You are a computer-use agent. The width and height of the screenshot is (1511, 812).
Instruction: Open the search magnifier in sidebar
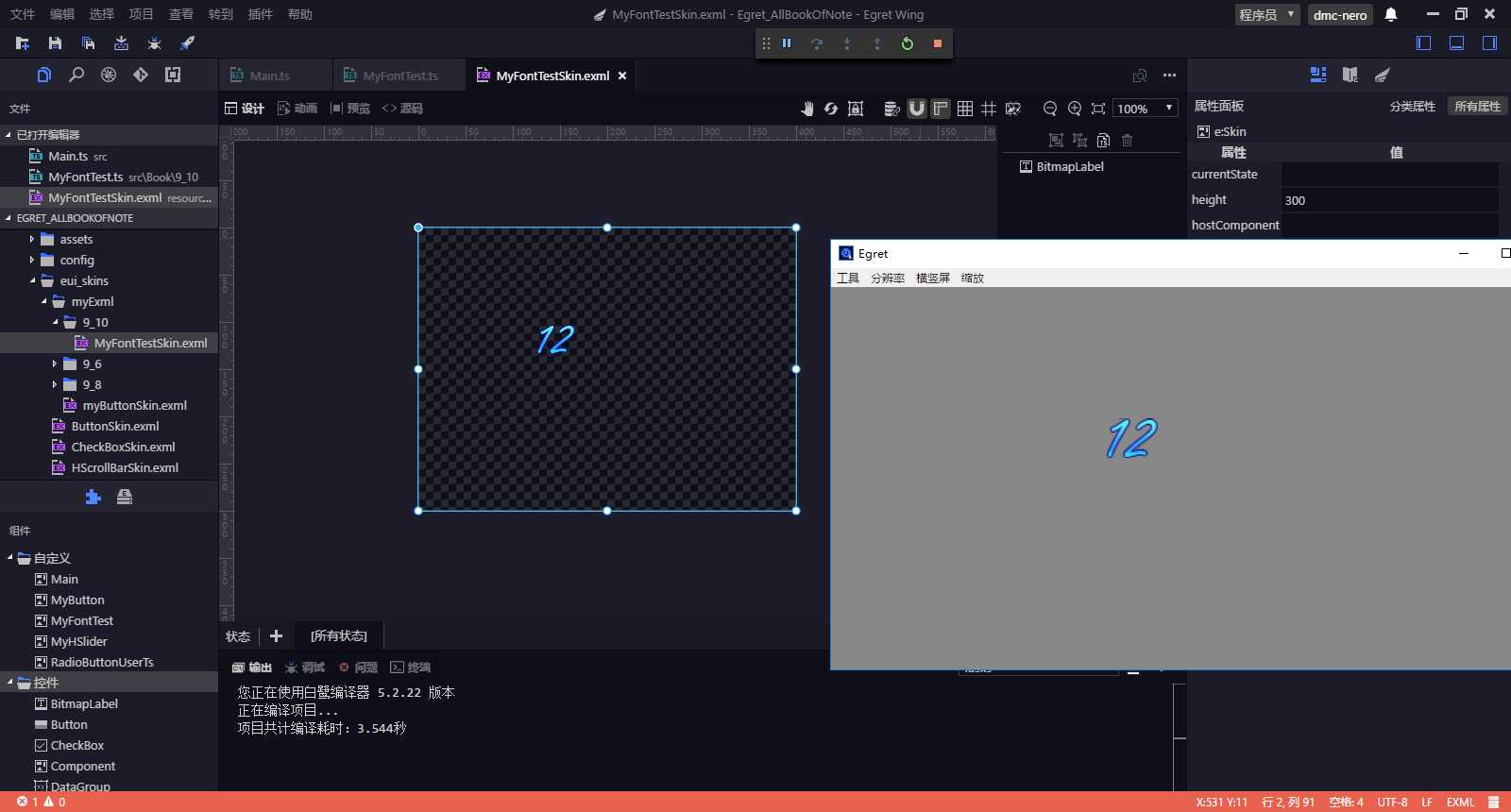tap(76, 75)
